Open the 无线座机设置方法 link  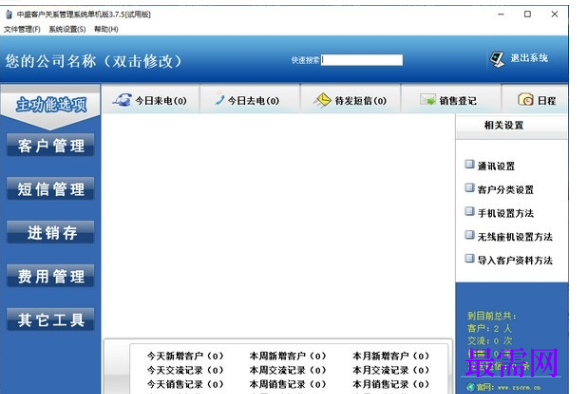point(515,237)
